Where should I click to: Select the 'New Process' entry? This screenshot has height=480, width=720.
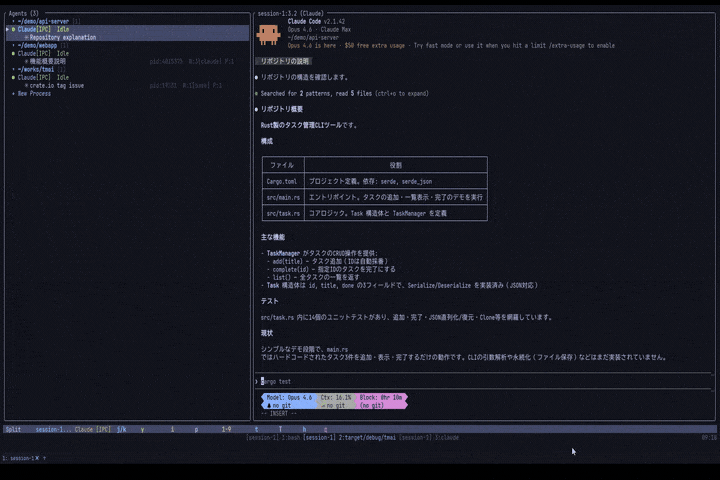33,93
